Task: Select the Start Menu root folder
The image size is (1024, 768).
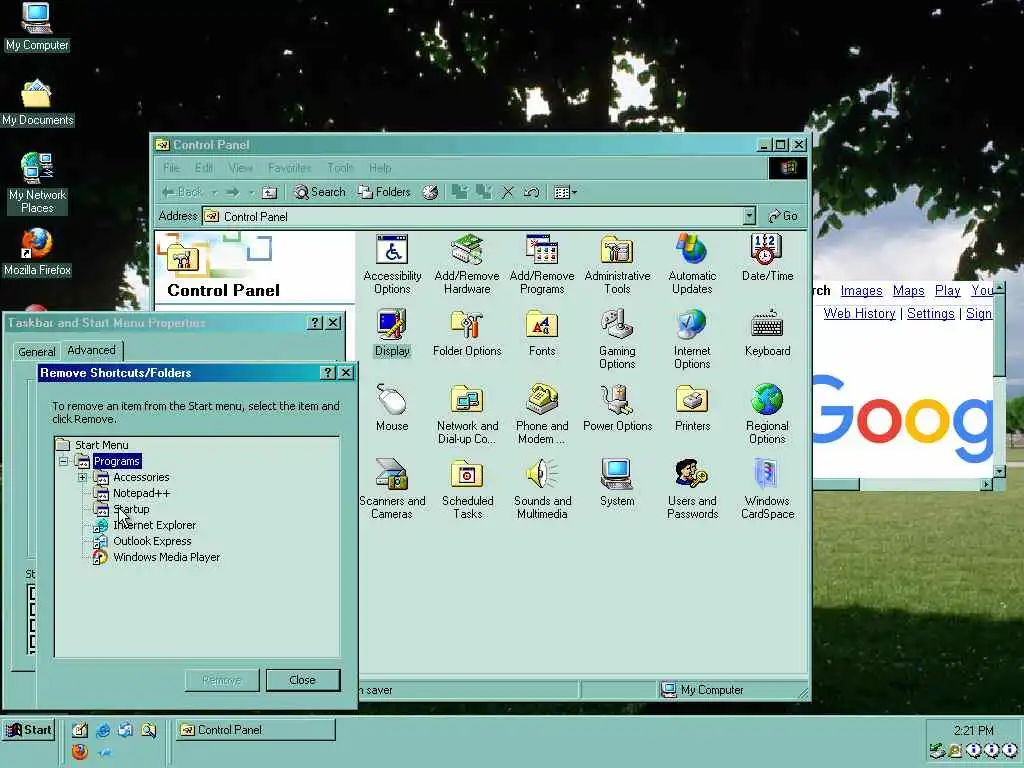Action: coord(101,445)
